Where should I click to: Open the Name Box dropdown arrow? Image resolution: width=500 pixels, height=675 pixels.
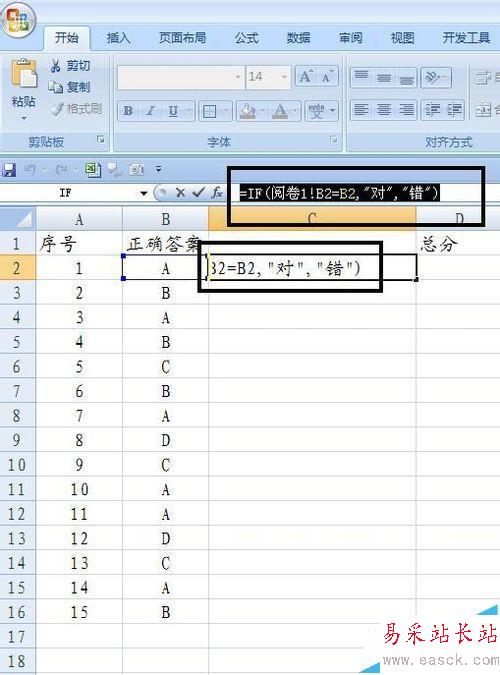point(143,193)
